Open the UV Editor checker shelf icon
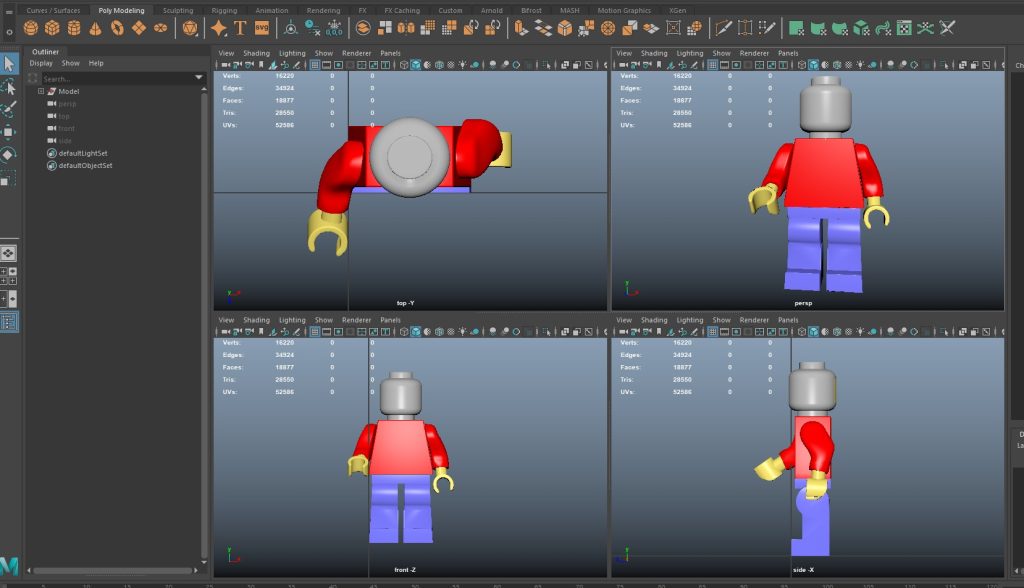The image size is (1024, 588). (904, 28)
